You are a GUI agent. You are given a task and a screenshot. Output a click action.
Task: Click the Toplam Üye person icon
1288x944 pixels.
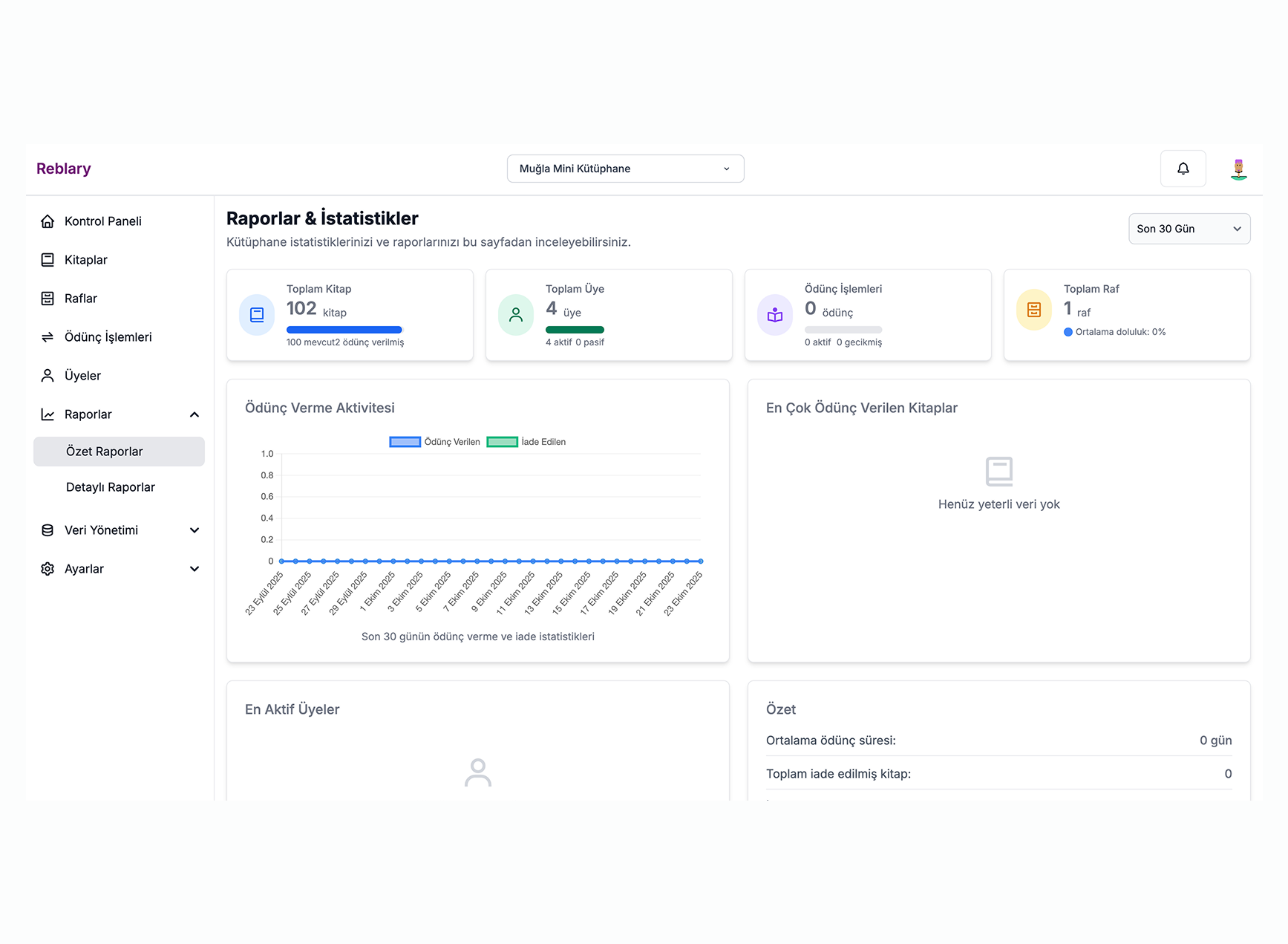(x=516, y=315)
